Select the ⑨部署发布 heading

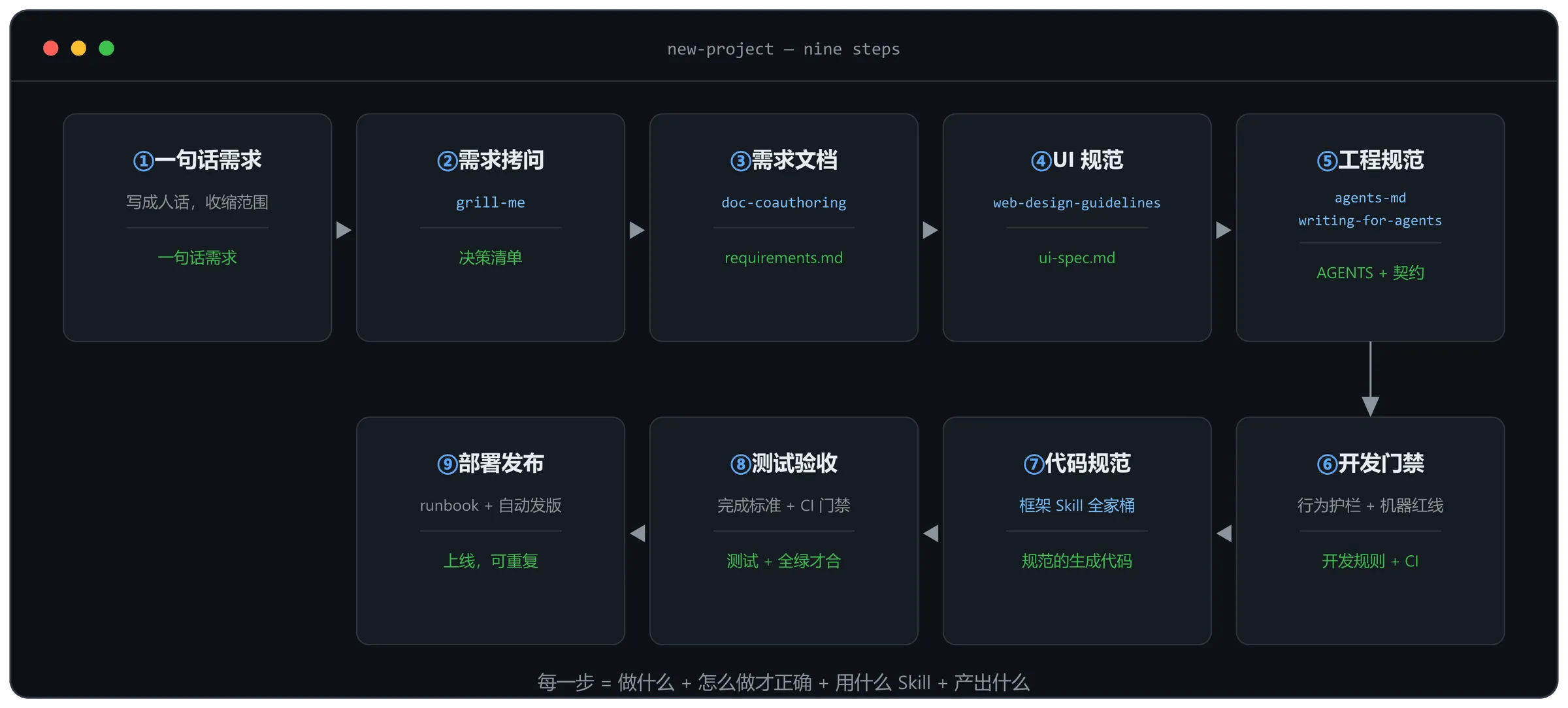[491, 464]
